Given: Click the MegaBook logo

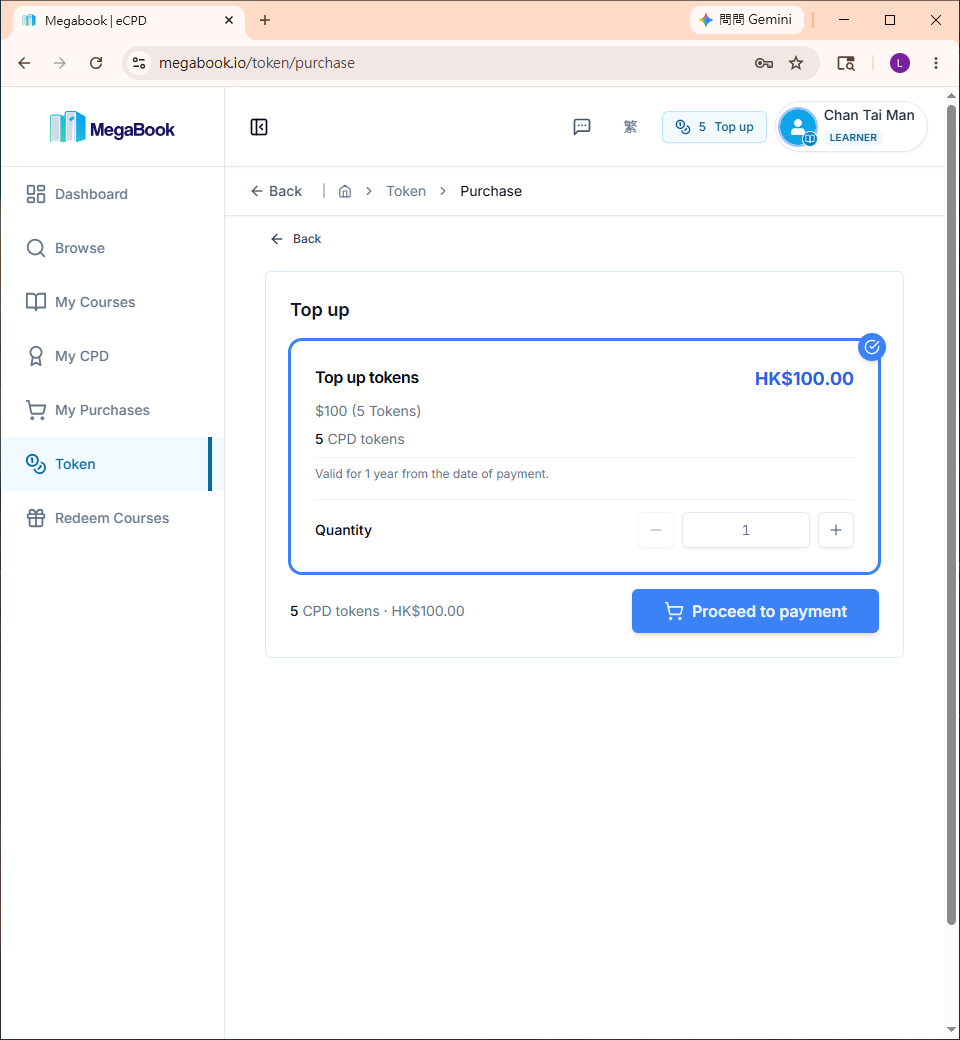Looking at the screenshot, I should tap(112, 127).
